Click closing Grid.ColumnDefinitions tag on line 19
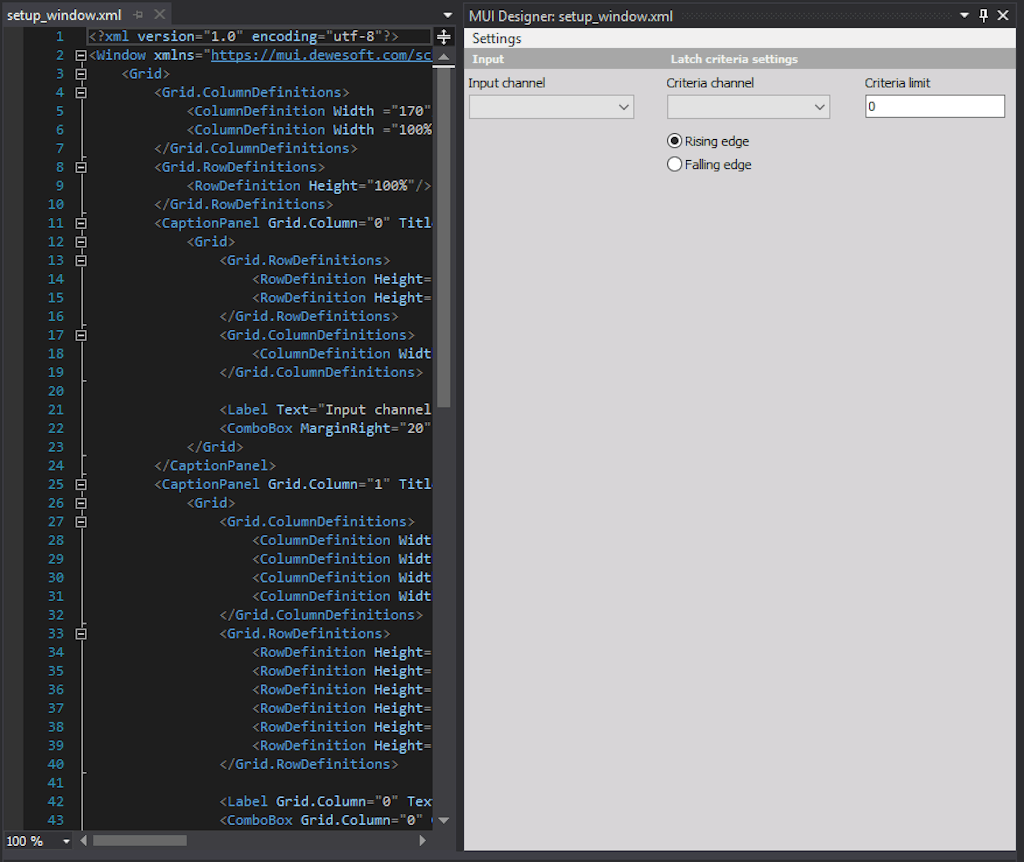The height and width of the screenshot is (862, 1024). pos(321,372)
